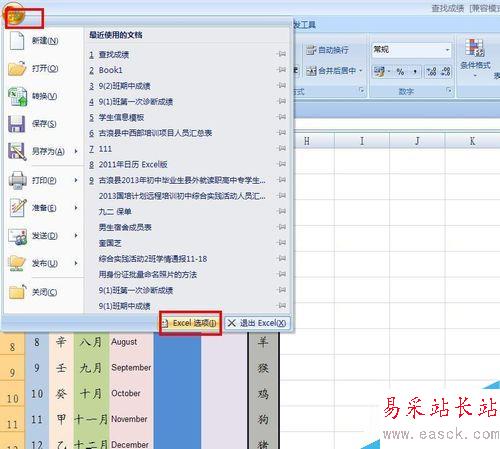Pin the 男生宿舍成员表 document

282,227
